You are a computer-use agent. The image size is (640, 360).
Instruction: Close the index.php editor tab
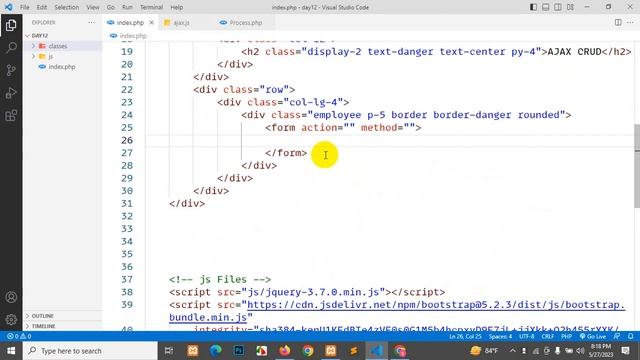tap(151, 22)
